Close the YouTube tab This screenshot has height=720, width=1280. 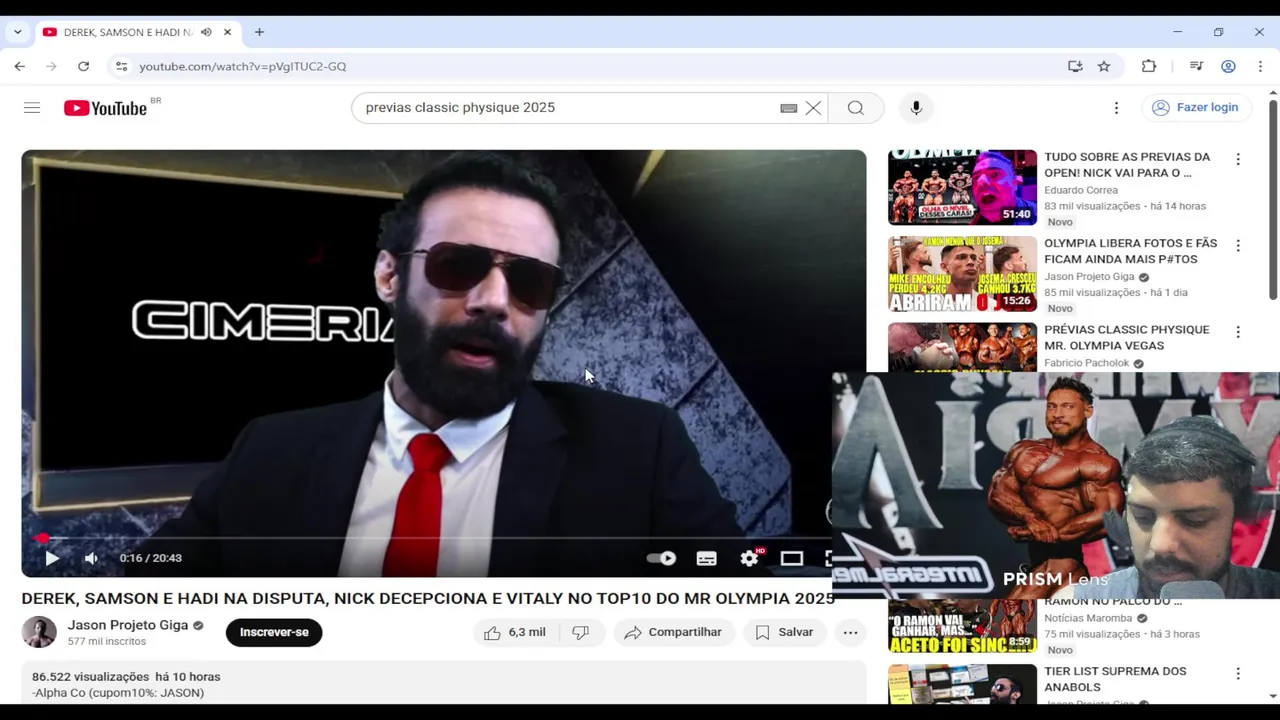[x=227, y=32]
